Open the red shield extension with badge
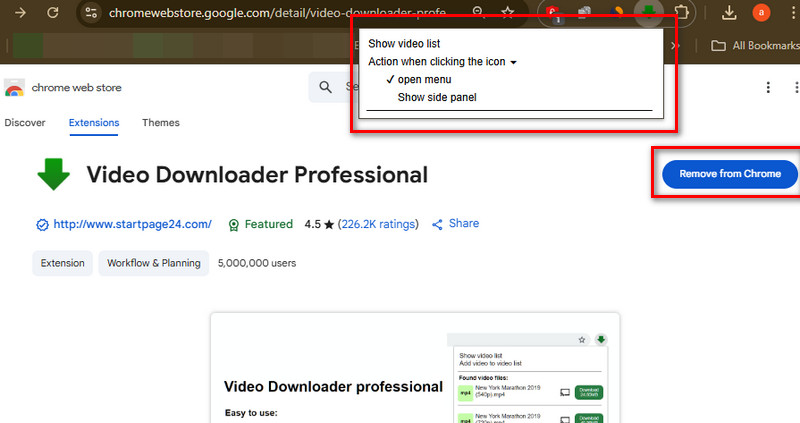This screenshot has height=423, width=800. point(554,13)
